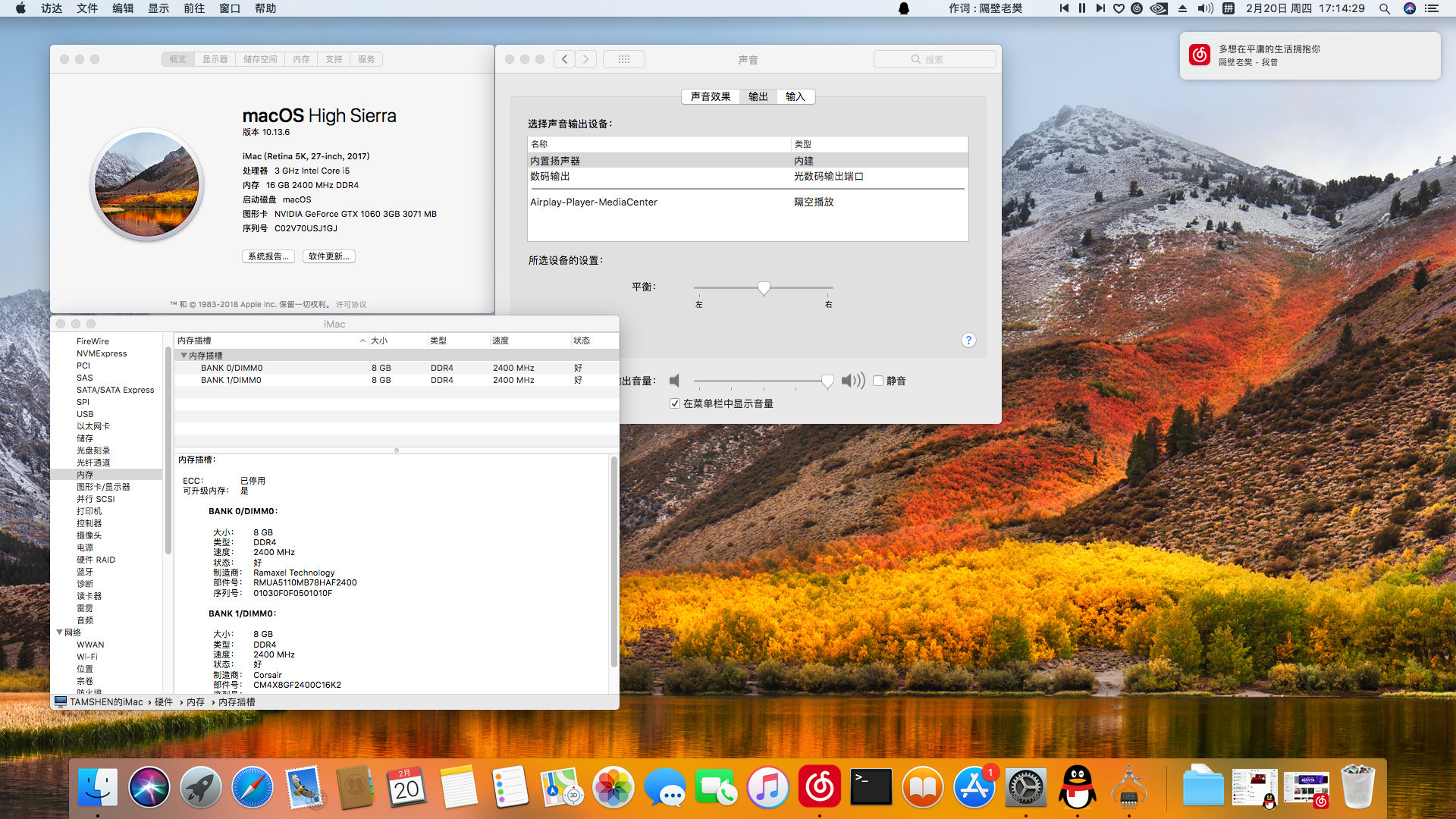Screen dimensions: 1456x819
Task: Launch Siri from the Dock
Action: (149, 787)
